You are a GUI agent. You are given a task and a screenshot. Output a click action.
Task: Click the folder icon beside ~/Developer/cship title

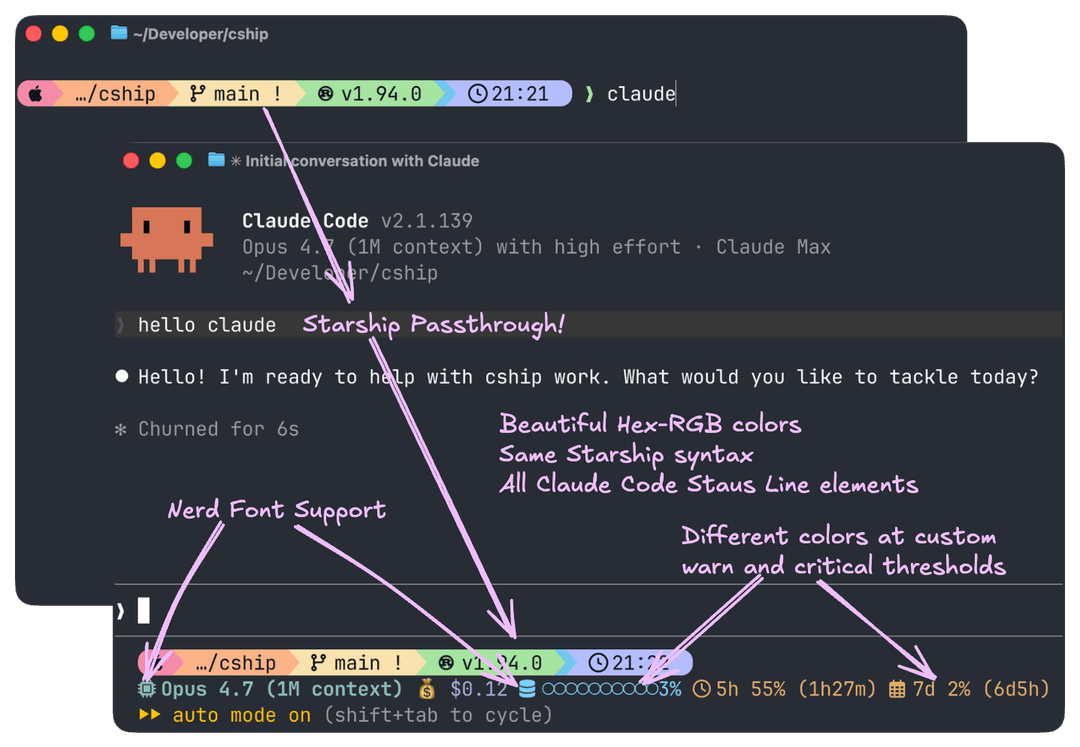tap(119, 33)
